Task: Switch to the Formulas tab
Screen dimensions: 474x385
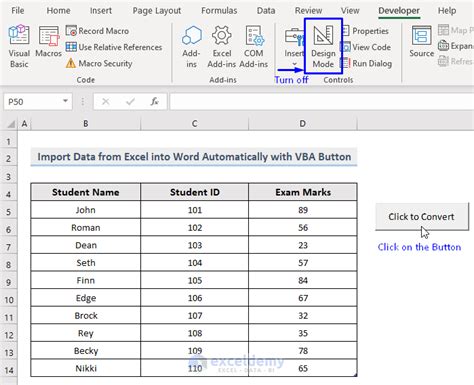Action: click(x=219, y=11)
